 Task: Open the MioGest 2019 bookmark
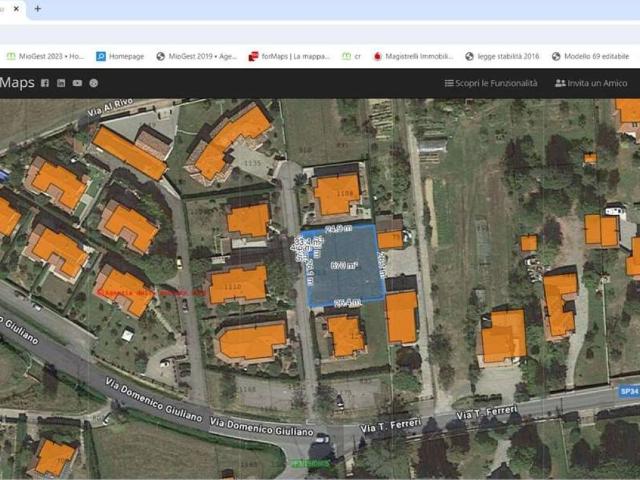pyautogui.click(x=195, y=57)
